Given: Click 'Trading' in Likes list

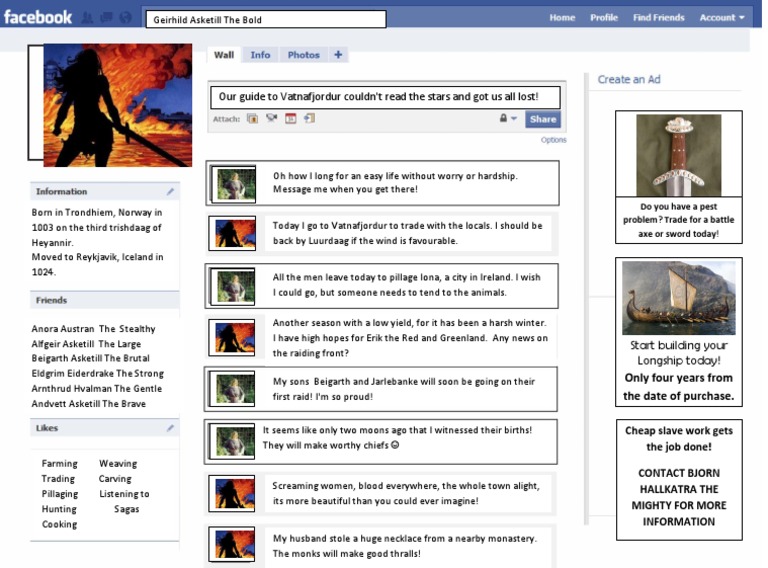Looking at the screenshot, I should [x=58, y=478].
